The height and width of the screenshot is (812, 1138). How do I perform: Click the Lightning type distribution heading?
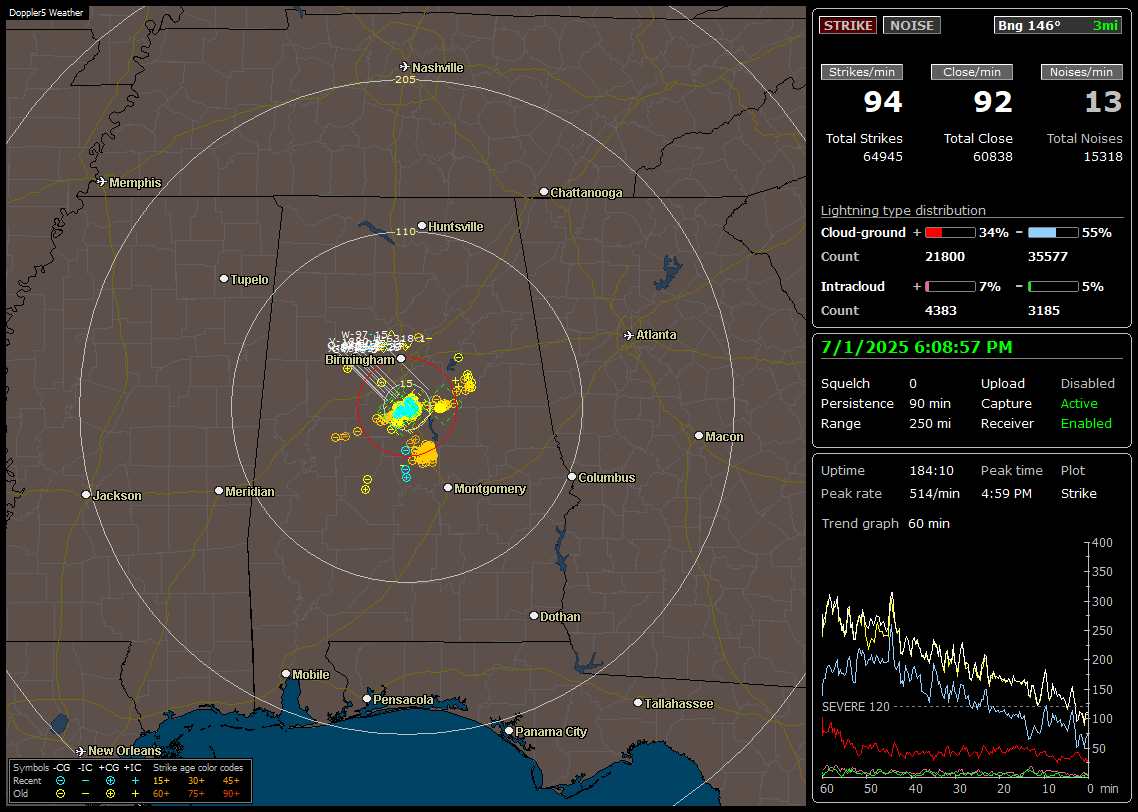point(903,210)
